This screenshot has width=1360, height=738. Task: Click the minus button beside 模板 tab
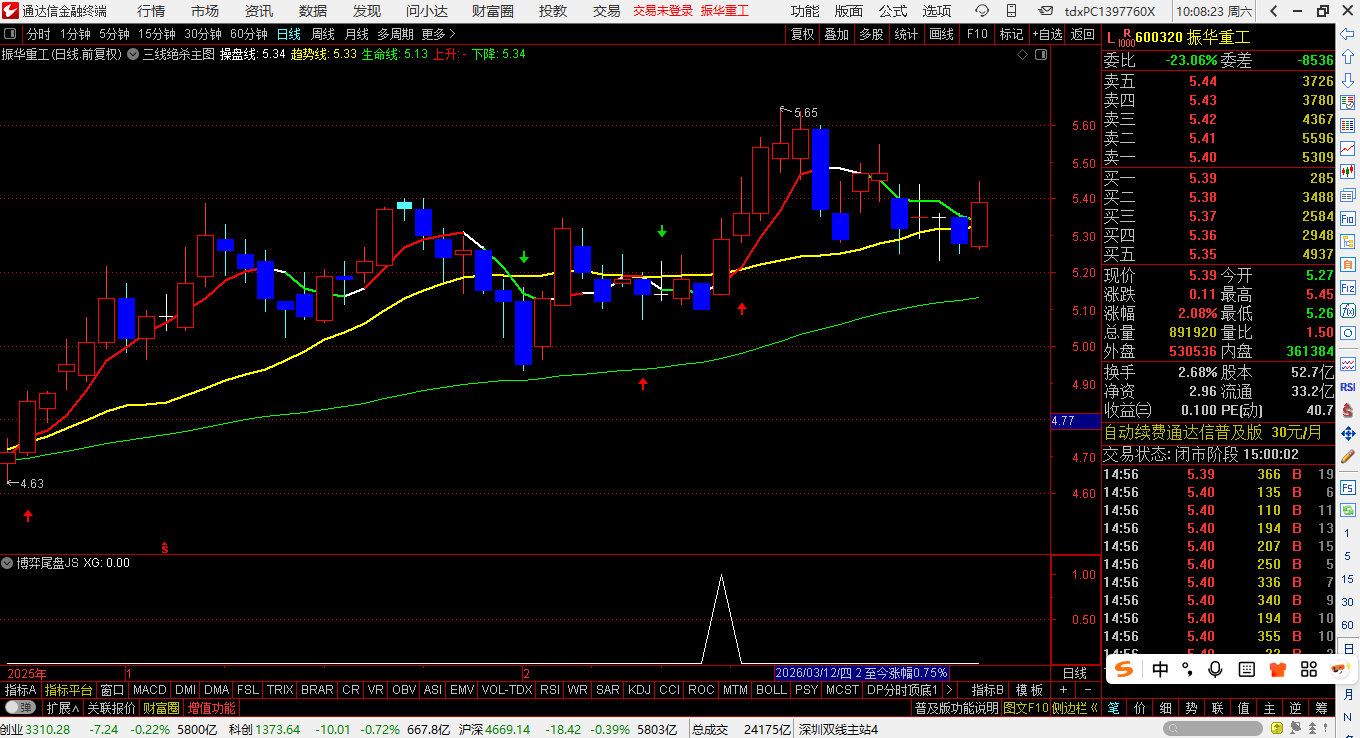pos(1087,690)
